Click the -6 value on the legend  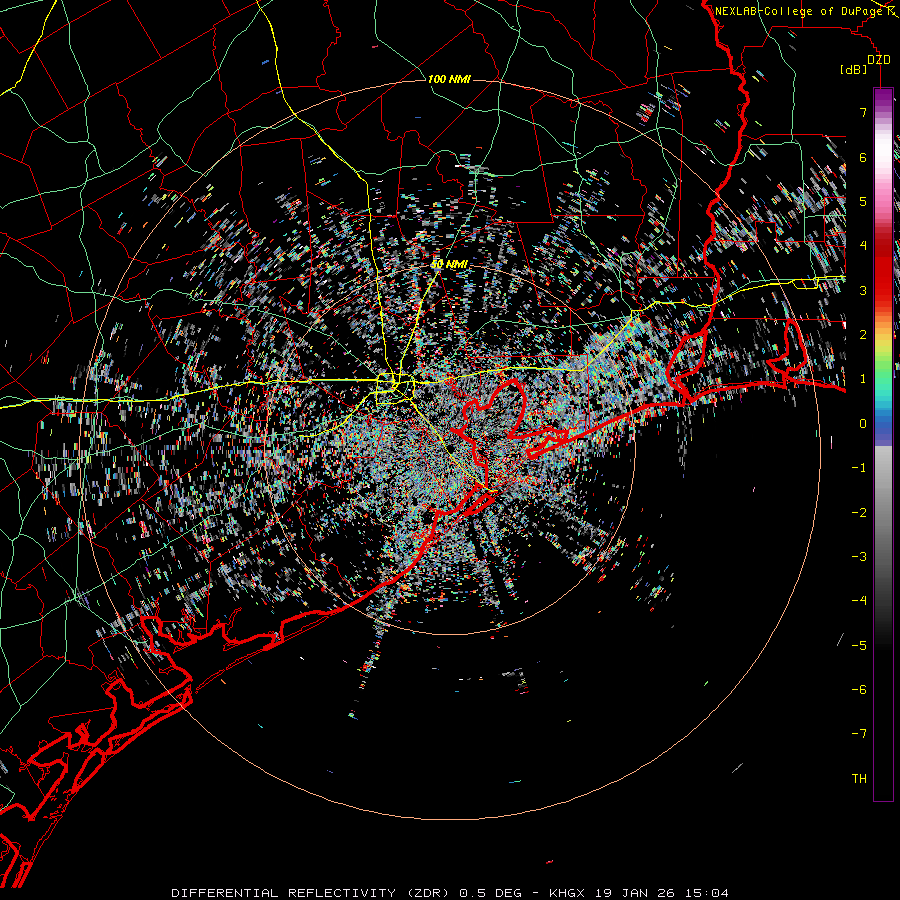click(859, 690)
